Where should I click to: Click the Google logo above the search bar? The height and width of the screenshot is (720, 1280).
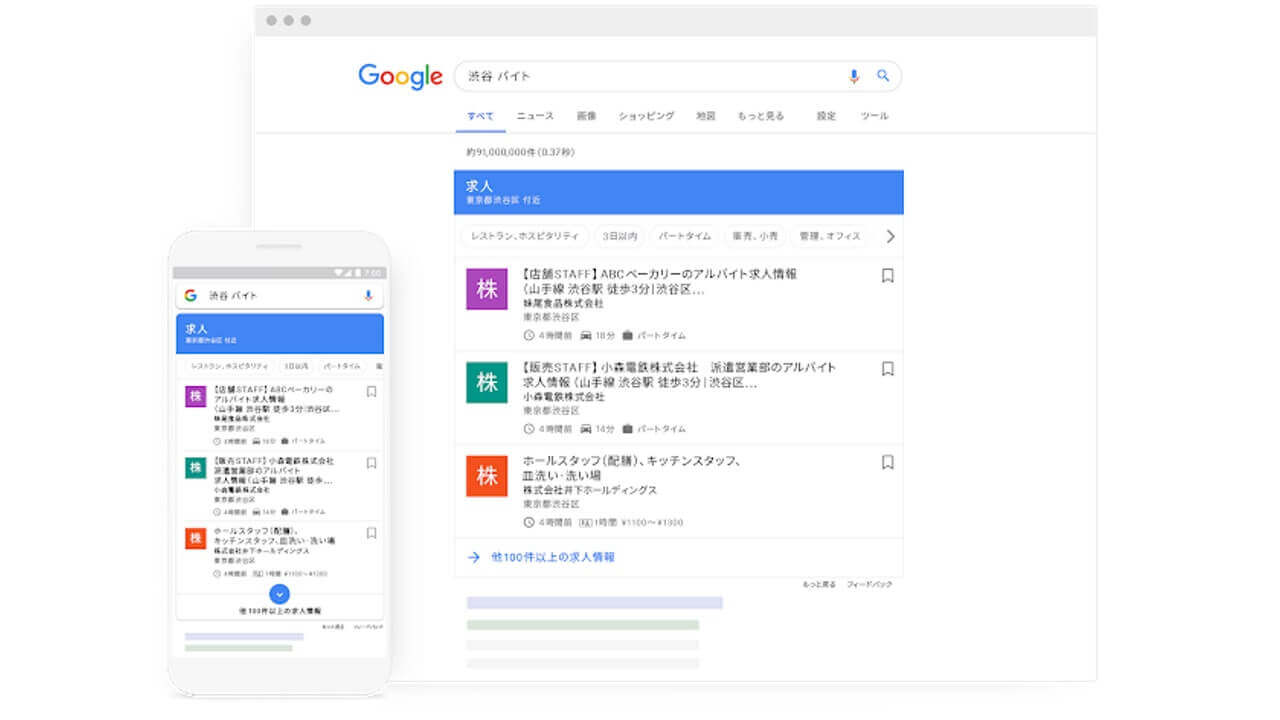[399, 76]
